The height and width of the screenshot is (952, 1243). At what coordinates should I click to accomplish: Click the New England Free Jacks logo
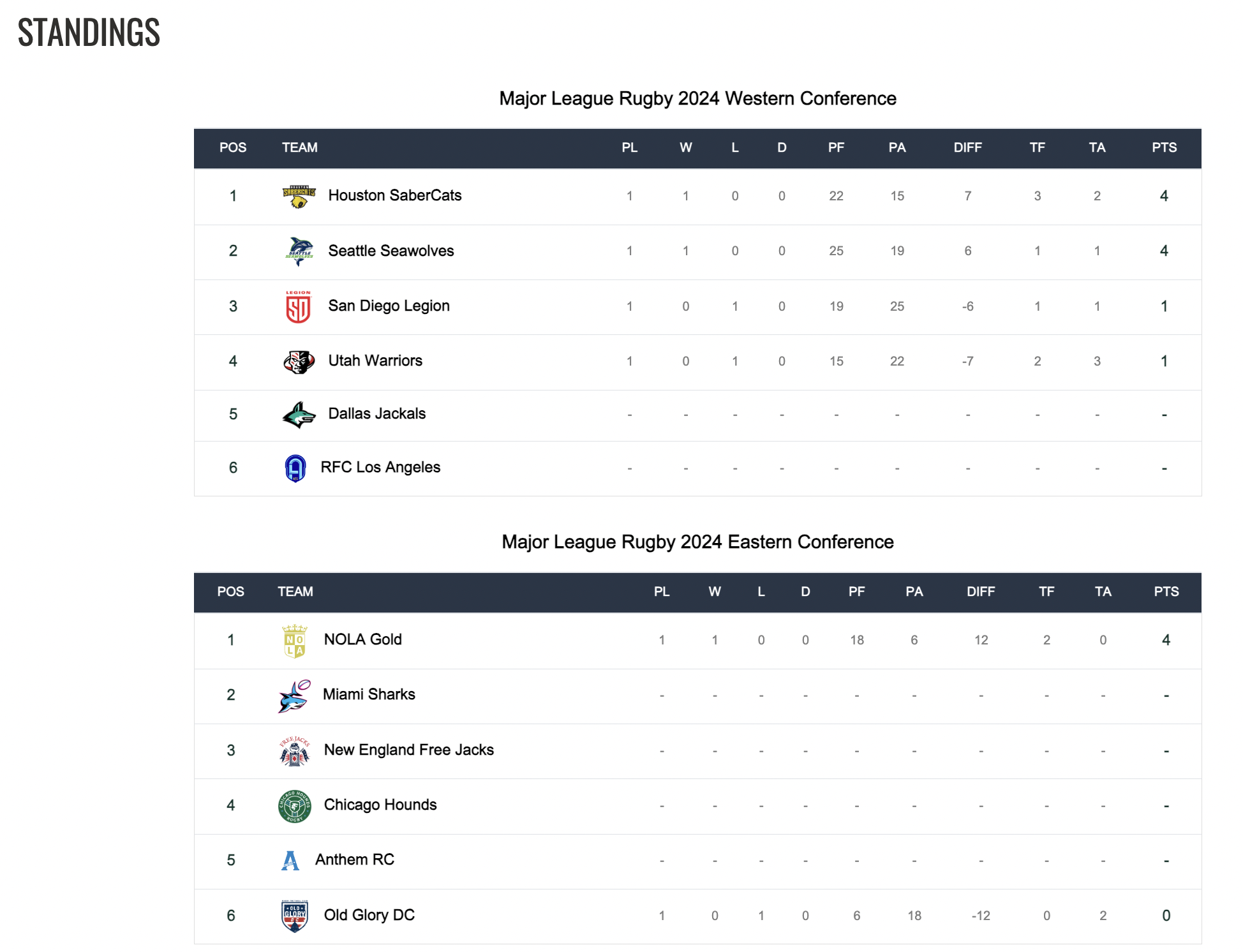coord(295,751)
